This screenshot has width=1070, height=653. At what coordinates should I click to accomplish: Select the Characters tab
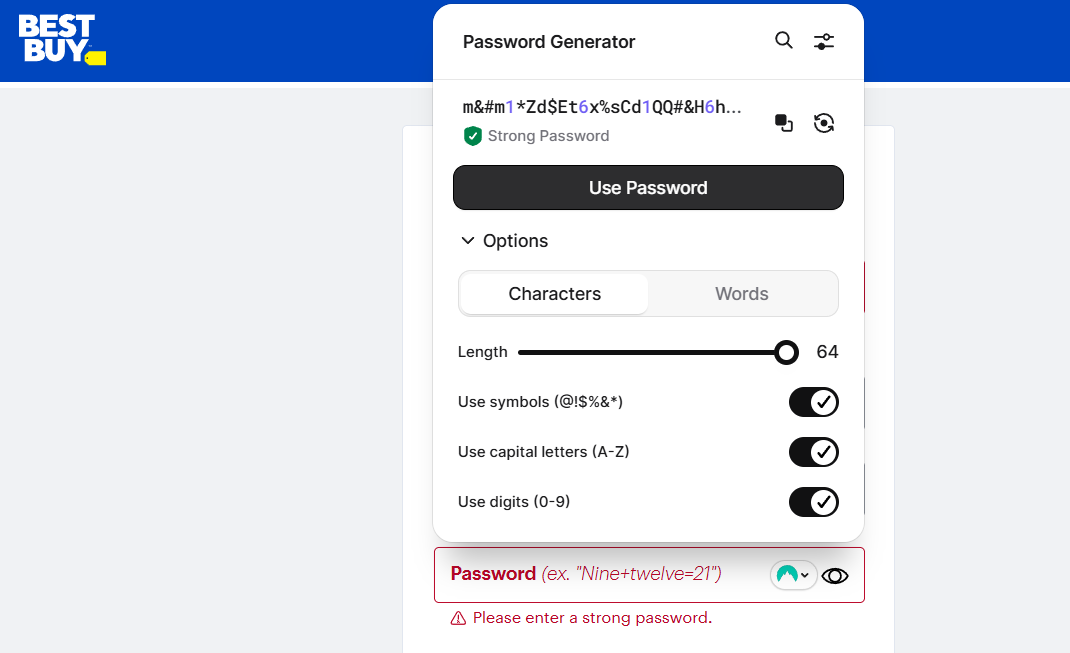pos(554,293)
